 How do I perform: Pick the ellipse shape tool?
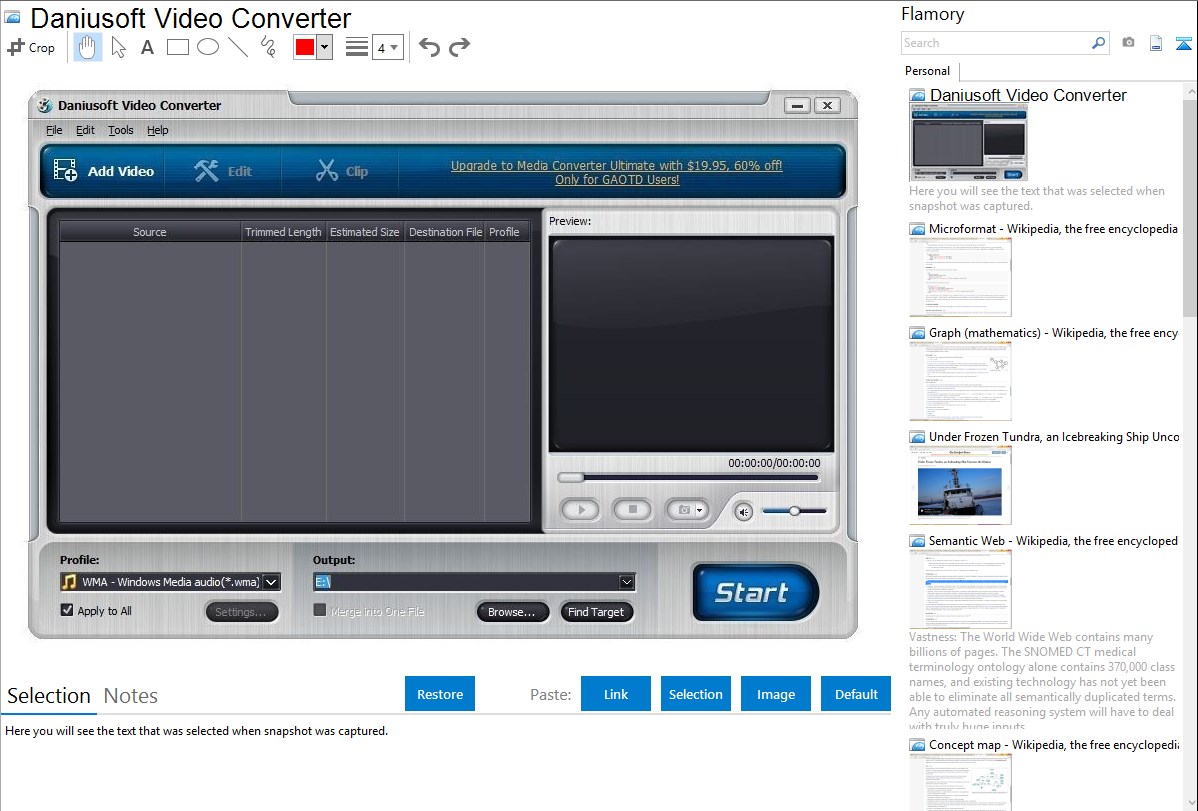click(x=208, y=47)
